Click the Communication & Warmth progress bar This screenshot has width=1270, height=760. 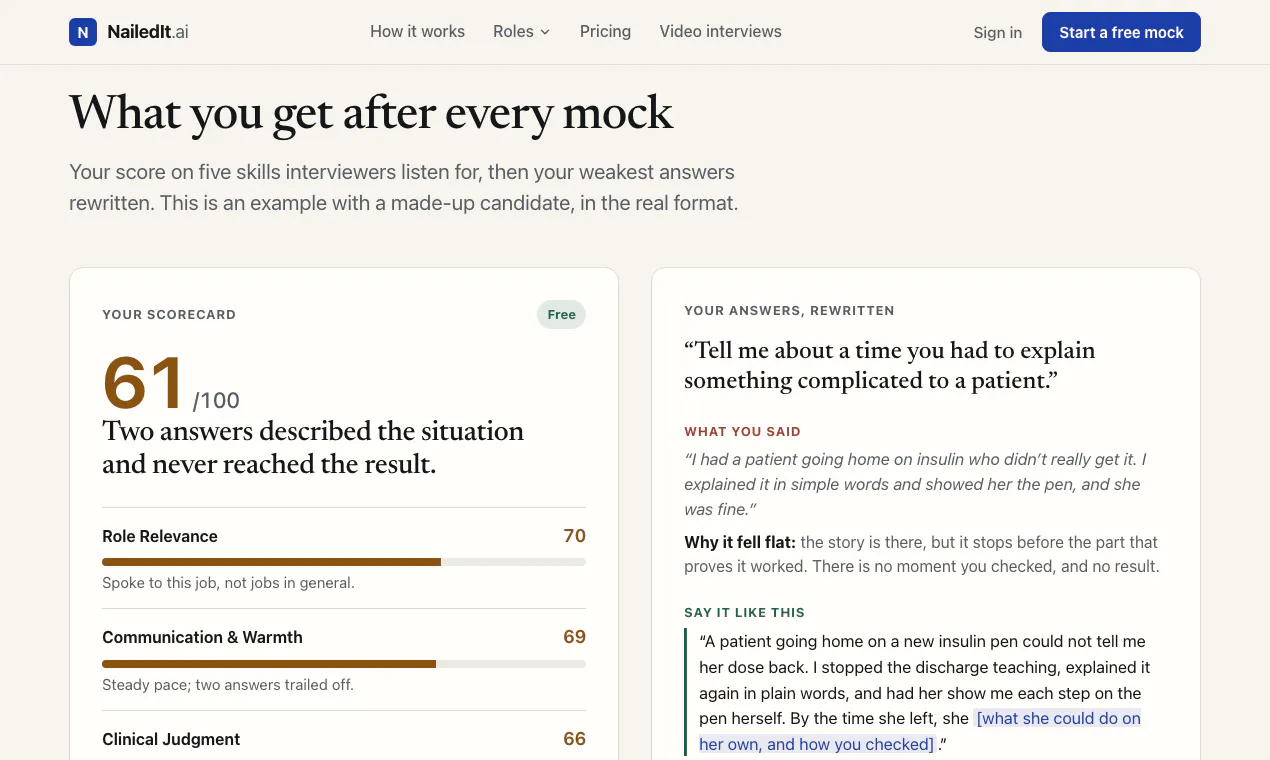coord(344,664)
